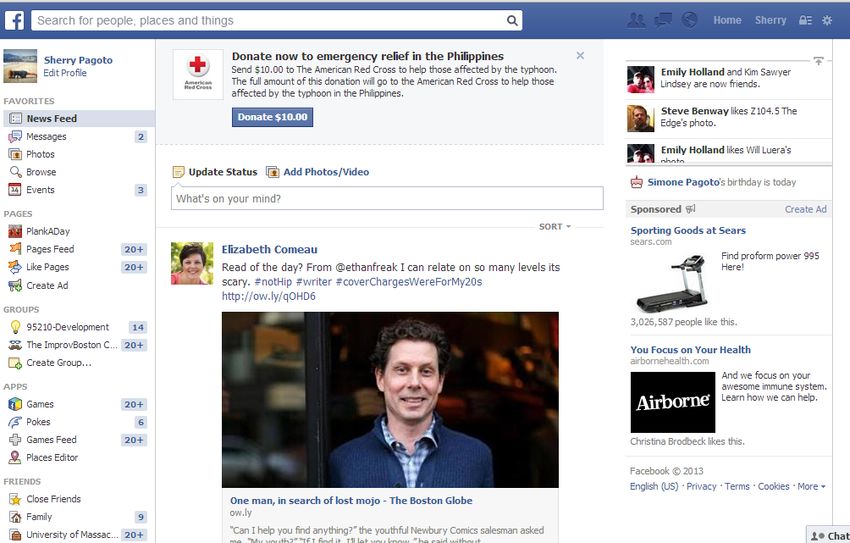Click the Cookies footer link
Image resolution: width=850 pixels, height=543 pixels.
(773, 487)
